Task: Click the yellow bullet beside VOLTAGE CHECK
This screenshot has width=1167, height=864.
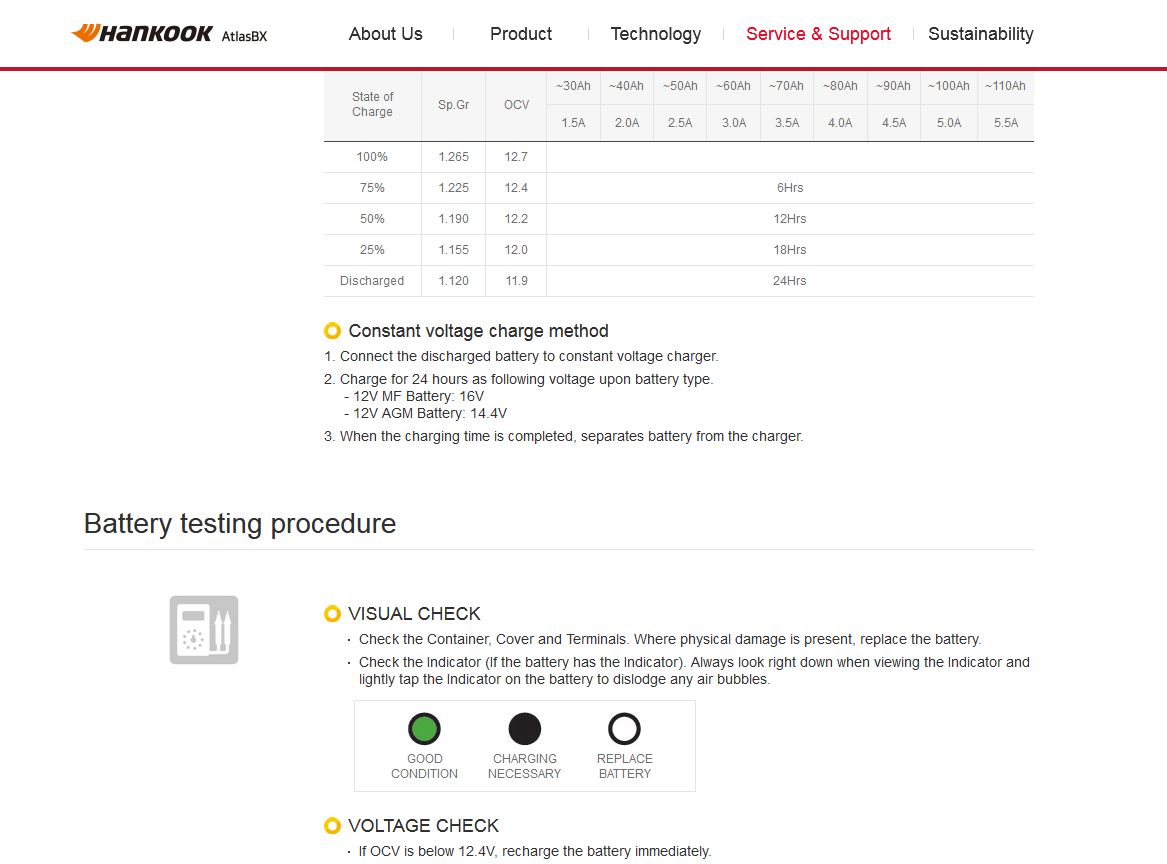Action: click(332, 826)
